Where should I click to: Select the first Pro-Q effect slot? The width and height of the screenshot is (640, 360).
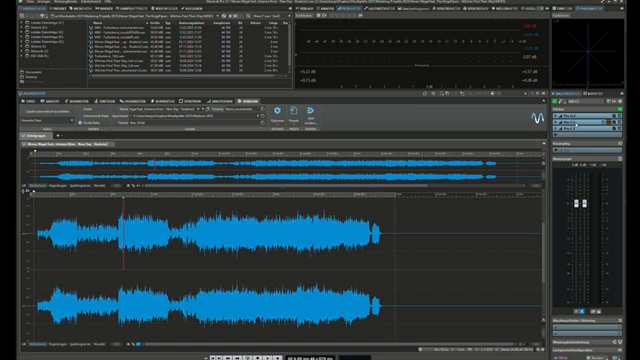[587, 116]
